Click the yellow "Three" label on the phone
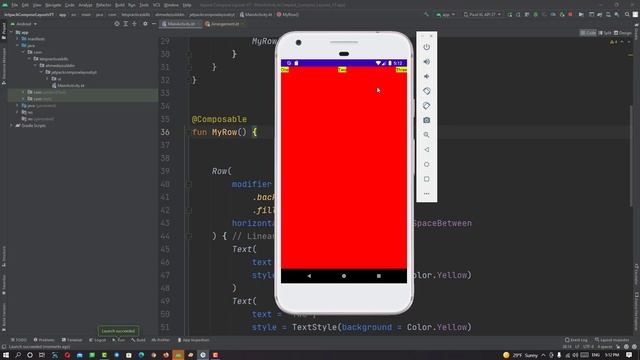The image size is (640, 360). point(401,70)
